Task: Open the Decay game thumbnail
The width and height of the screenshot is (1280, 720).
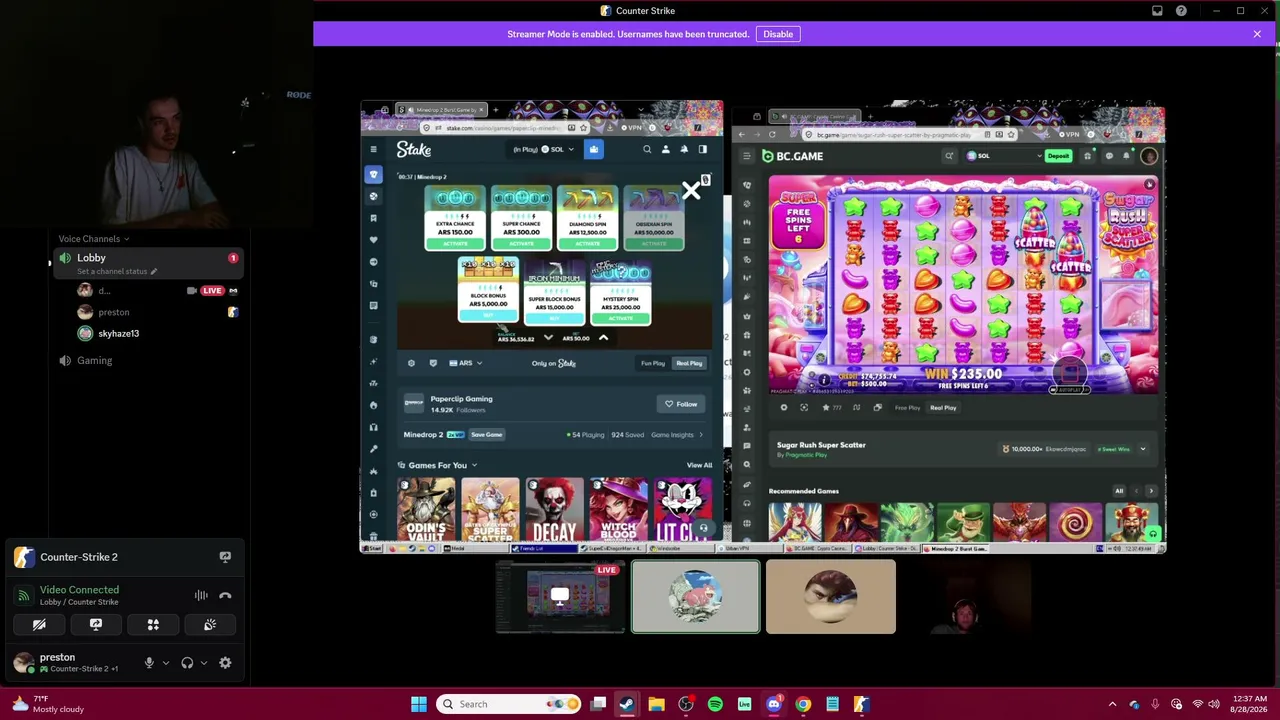Action: (555, 510)
